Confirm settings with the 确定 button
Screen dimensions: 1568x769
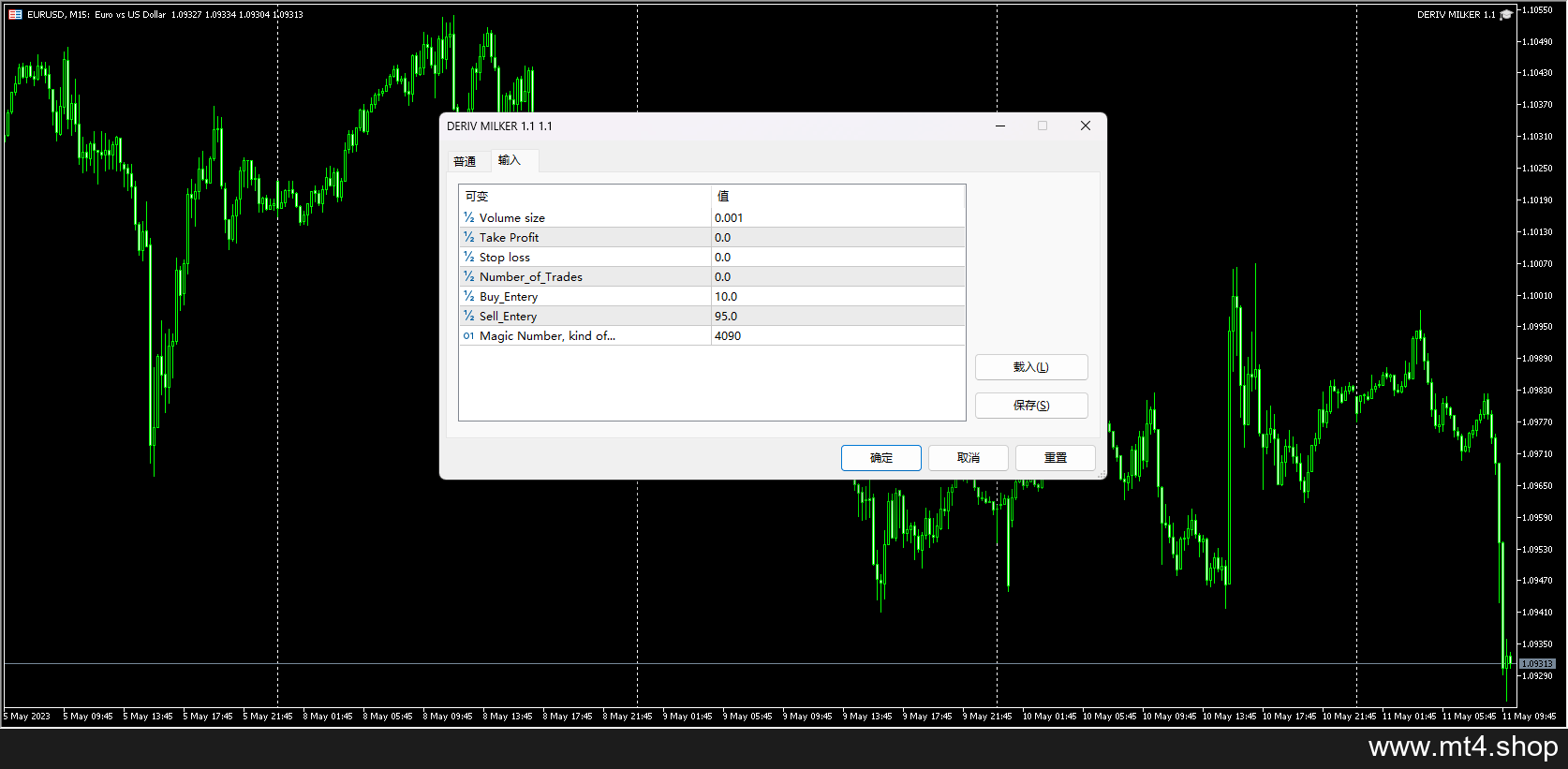881,458
